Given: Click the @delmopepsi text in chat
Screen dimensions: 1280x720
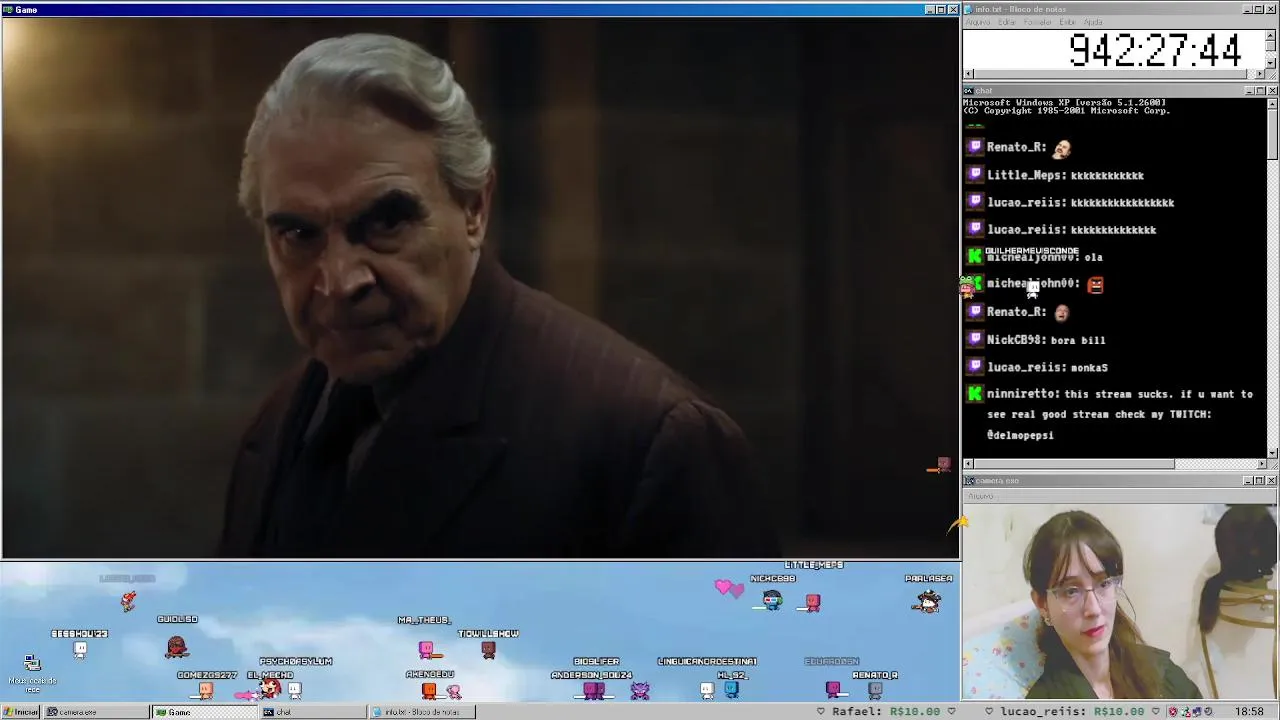Looking at the screenshot, I should pyautogui.click(x=1020, y=435).
